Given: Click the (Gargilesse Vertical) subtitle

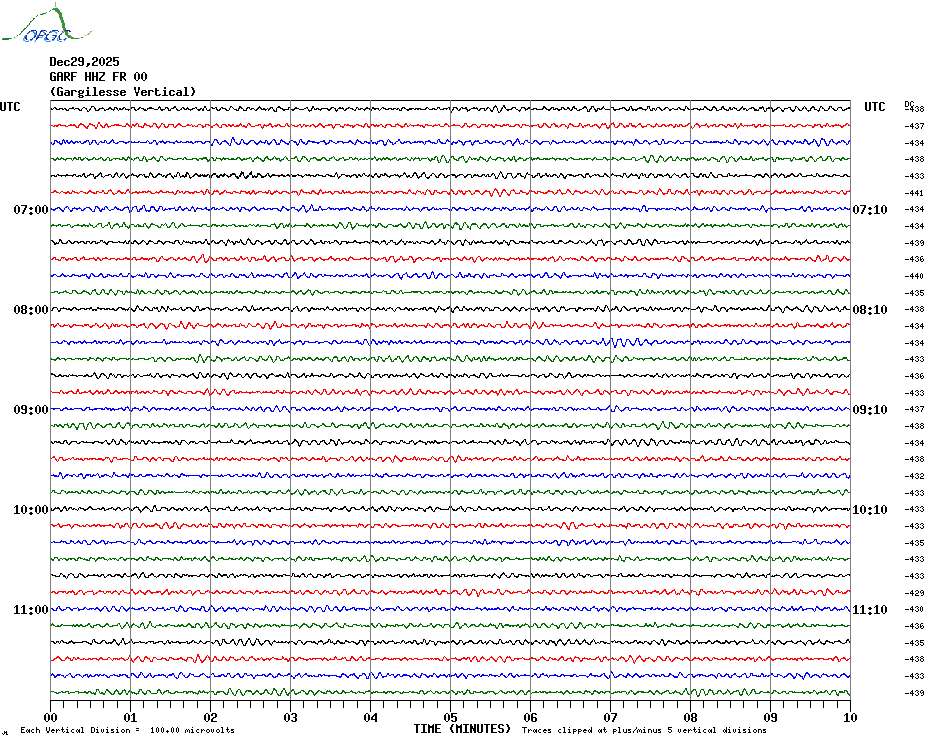Looking at the screenshot, I should tap(122, 92).
